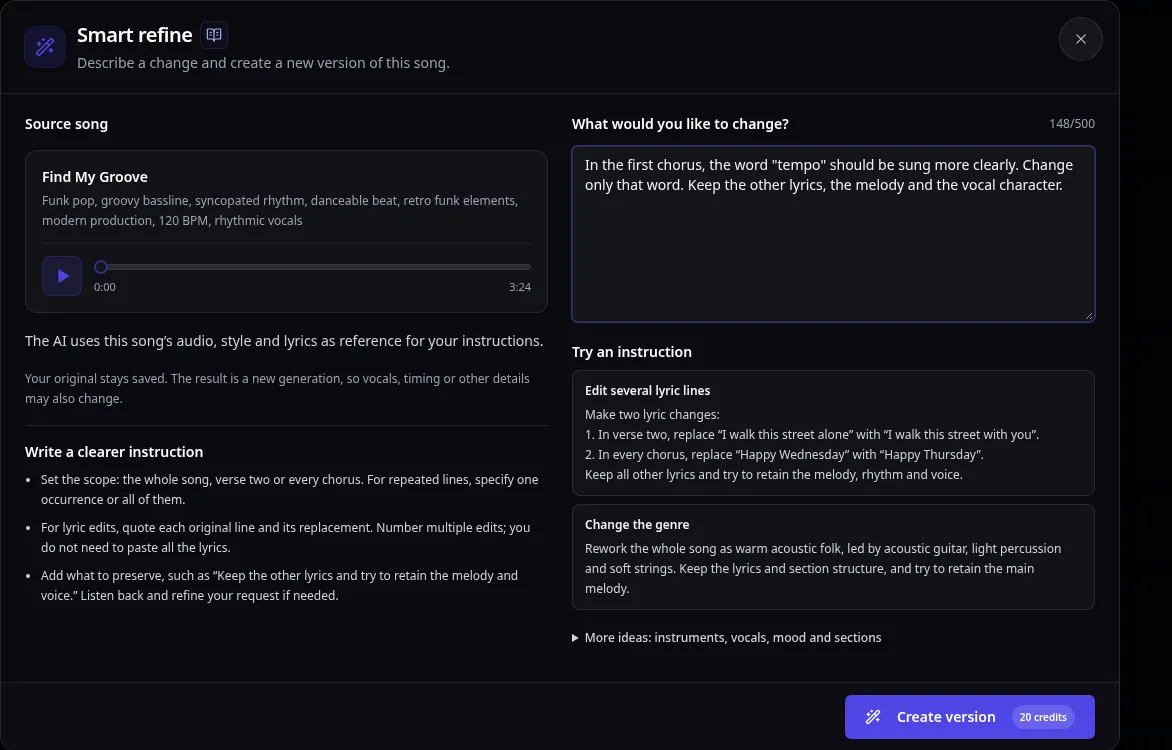Click the "Try an instruction" heading
The height and width of the screenshot is (750, 1172).
coord(632,352)
